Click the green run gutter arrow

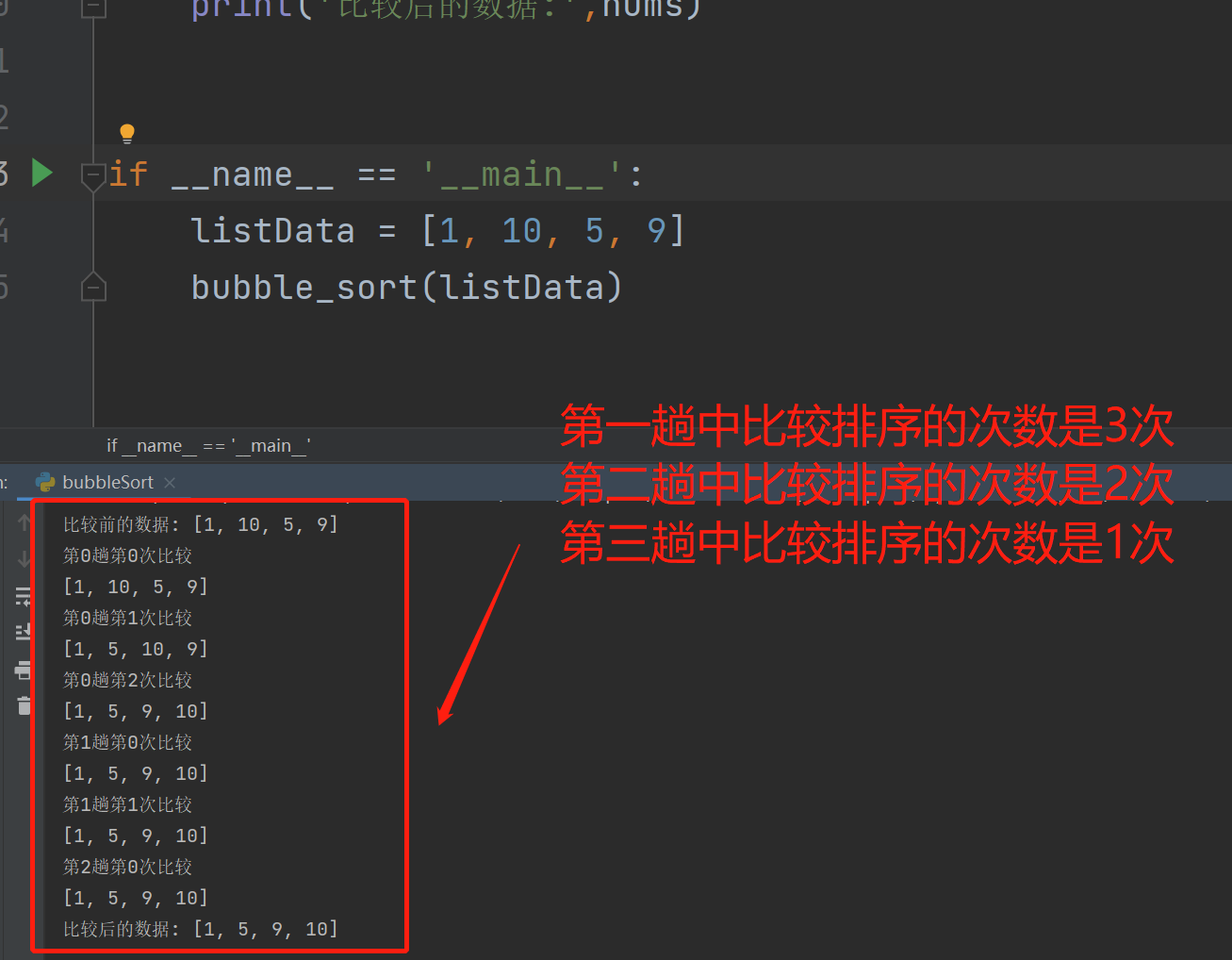pyautogui.click(x=41, y=174)
